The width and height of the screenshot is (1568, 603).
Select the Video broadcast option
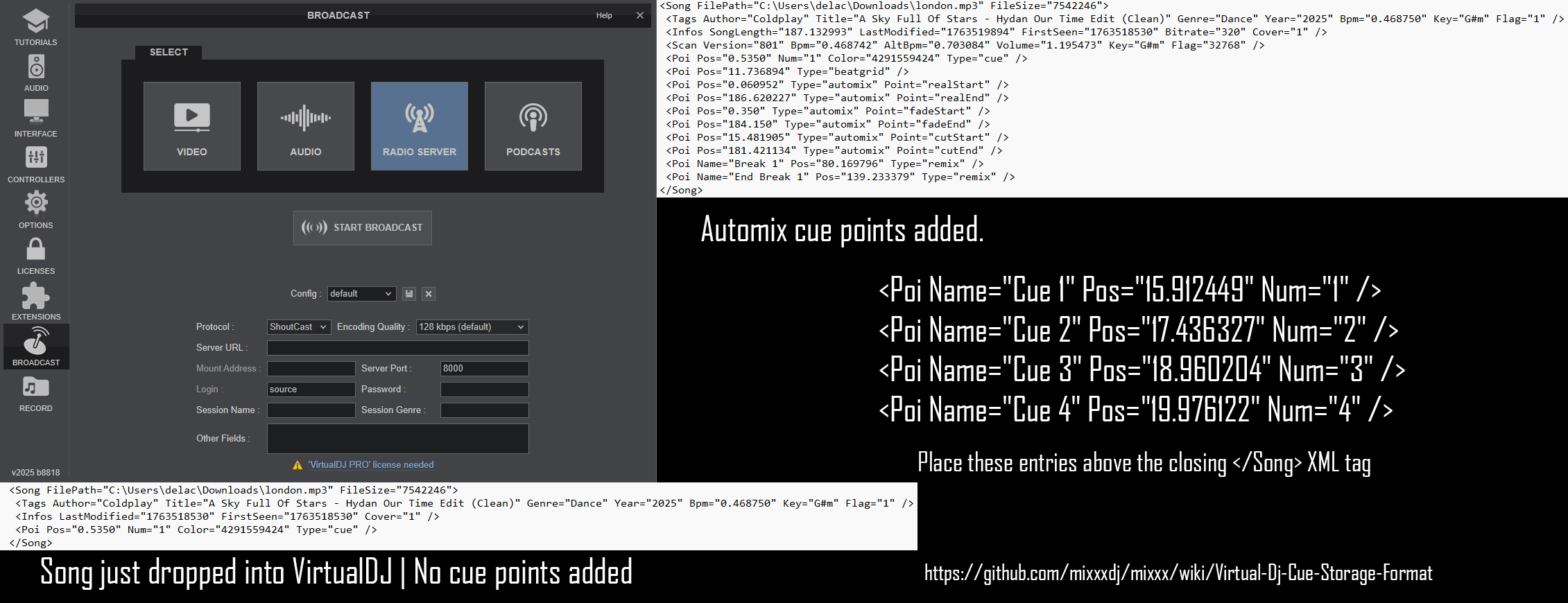(192, 126)
